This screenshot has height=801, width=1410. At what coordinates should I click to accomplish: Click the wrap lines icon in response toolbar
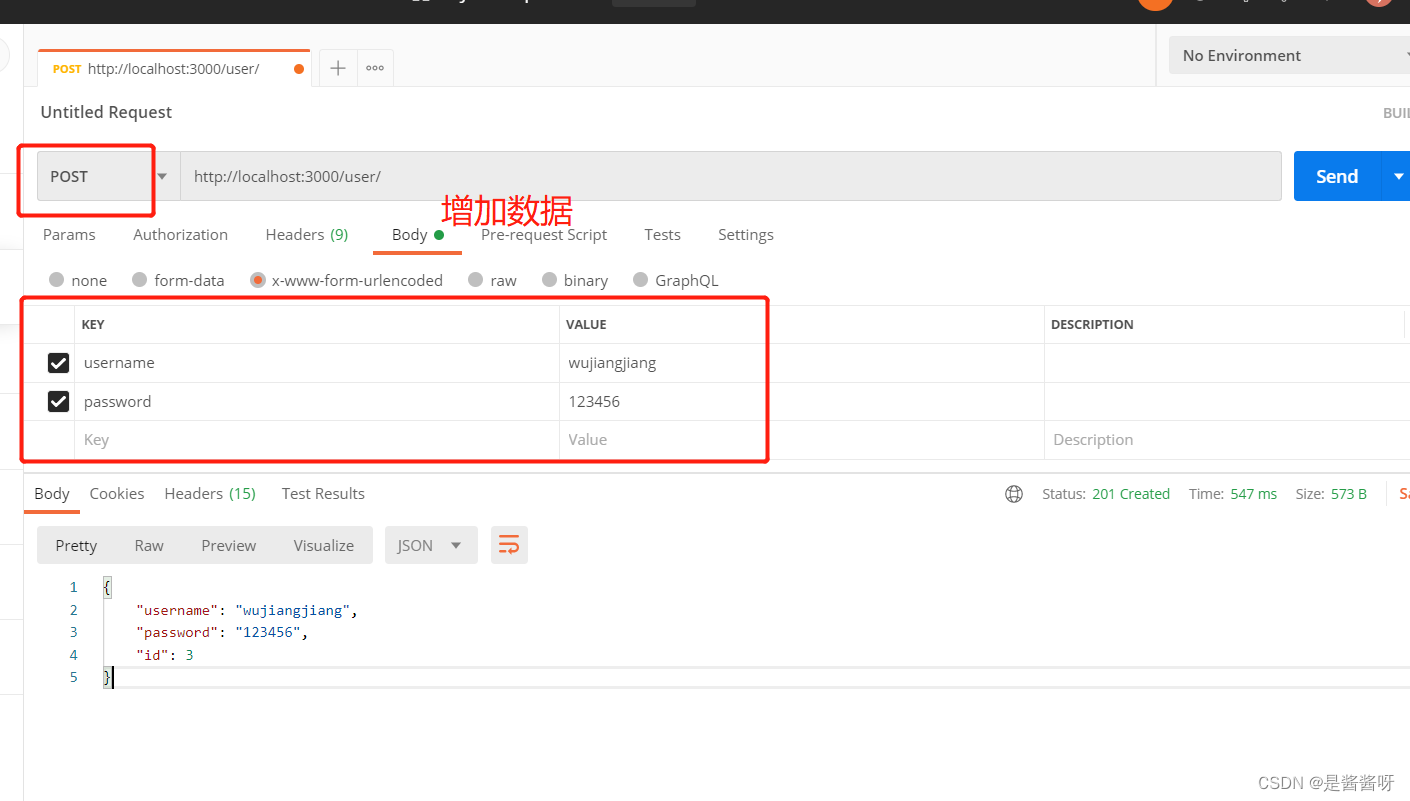(x=509, y=545)
